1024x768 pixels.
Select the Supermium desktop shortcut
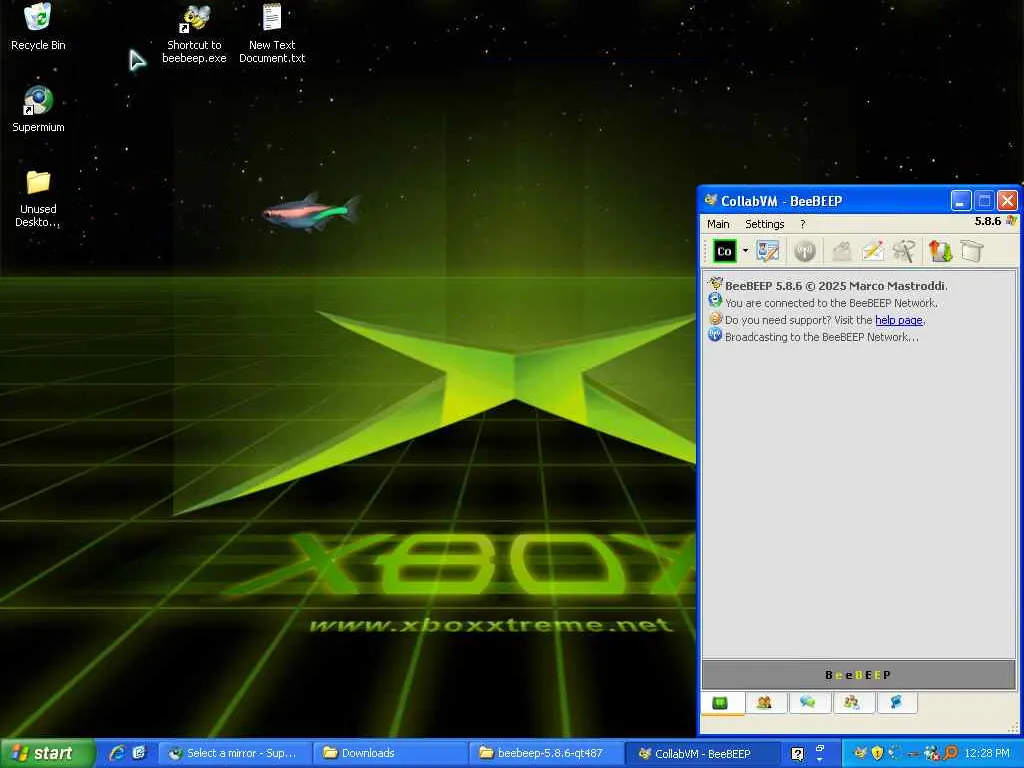coord(38,110)
